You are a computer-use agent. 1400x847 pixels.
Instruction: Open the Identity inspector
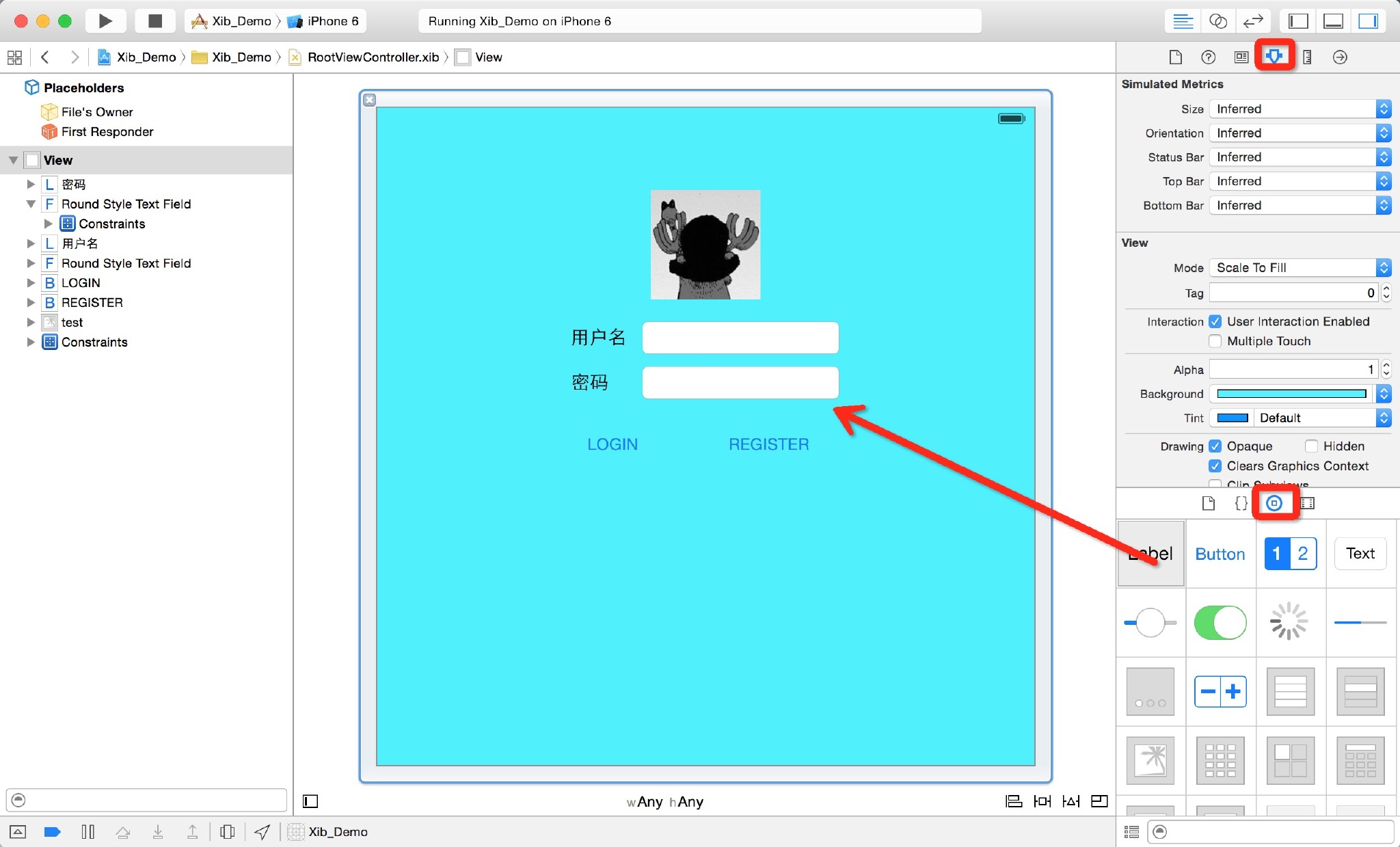tap(1241, 57)
